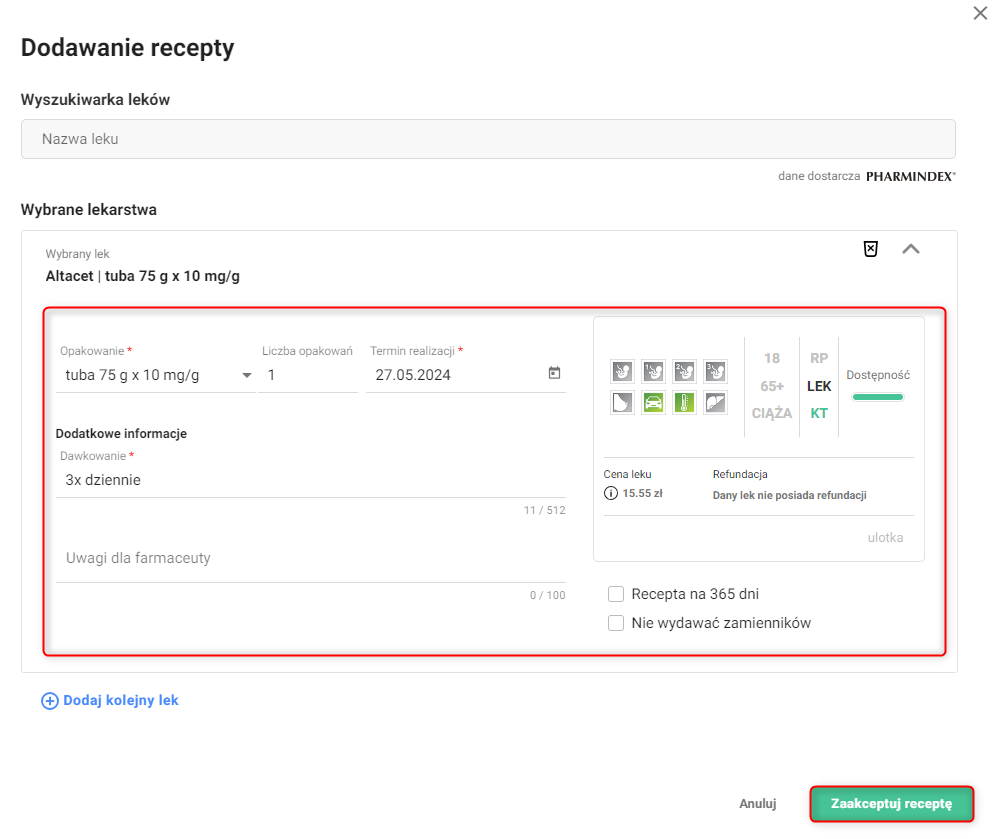The width and height of the screenshot is (994, 839).
Task: Click the first trimester pregnancy icon
Action: pos(653,372)
